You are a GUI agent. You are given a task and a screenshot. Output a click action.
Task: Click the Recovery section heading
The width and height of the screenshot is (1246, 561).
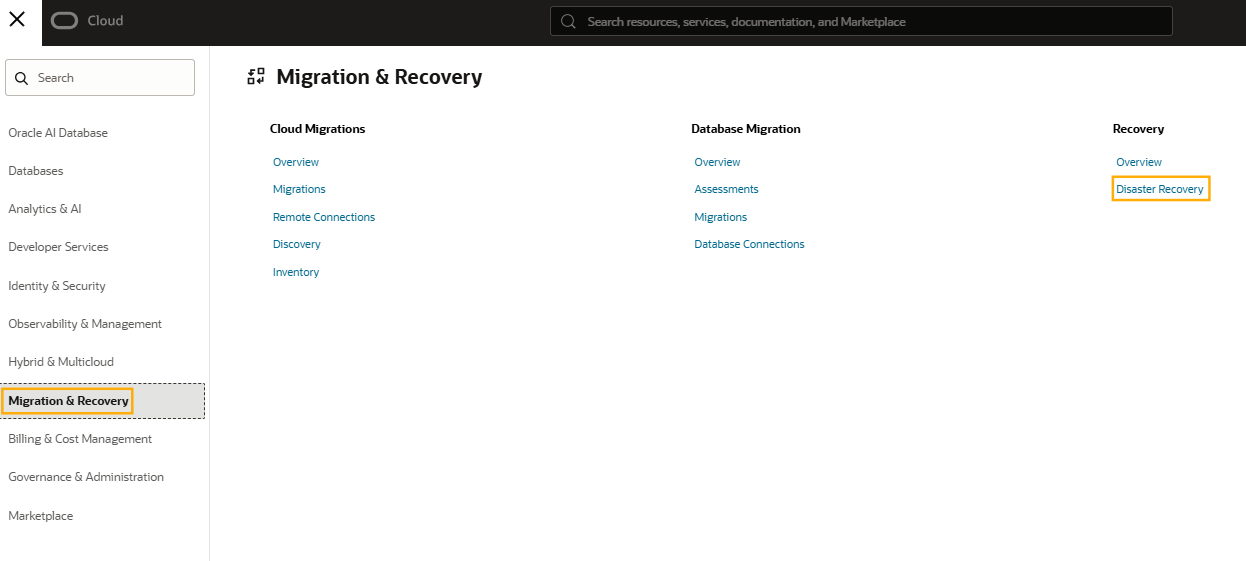1139,129
